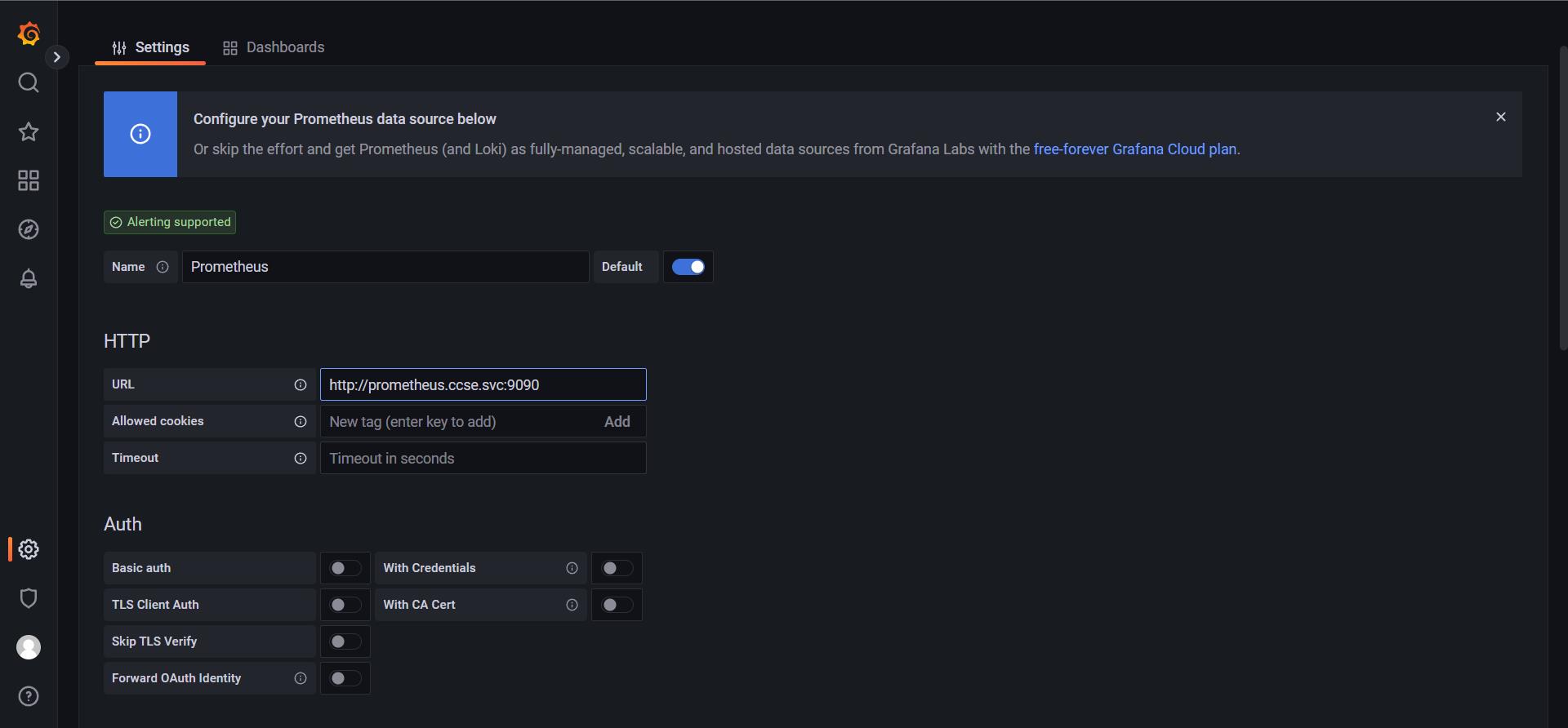This screenshot has height=728, width=1568.
Task: Click the Grafana logo home icon
Action: [x=29, y=34]
